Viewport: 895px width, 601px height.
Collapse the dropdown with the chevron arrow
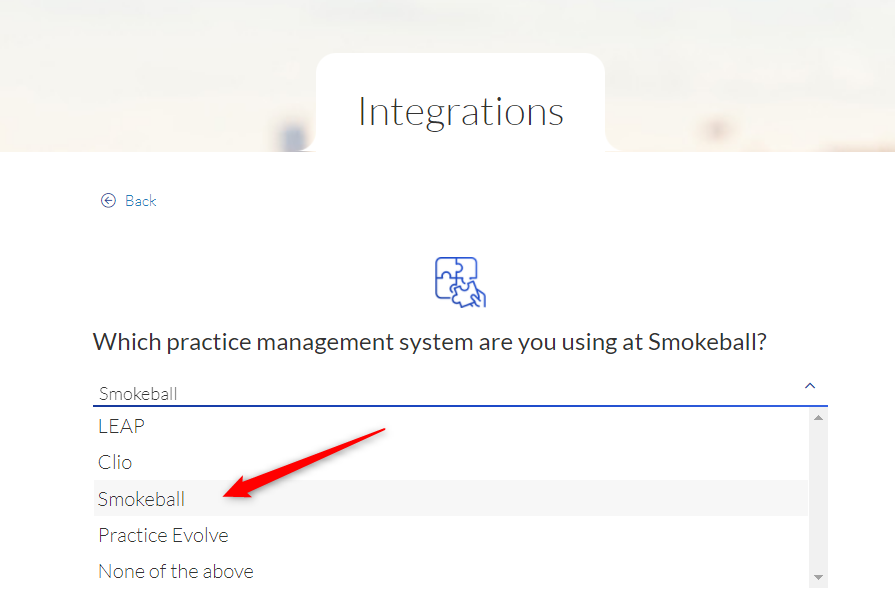point(809,386)
